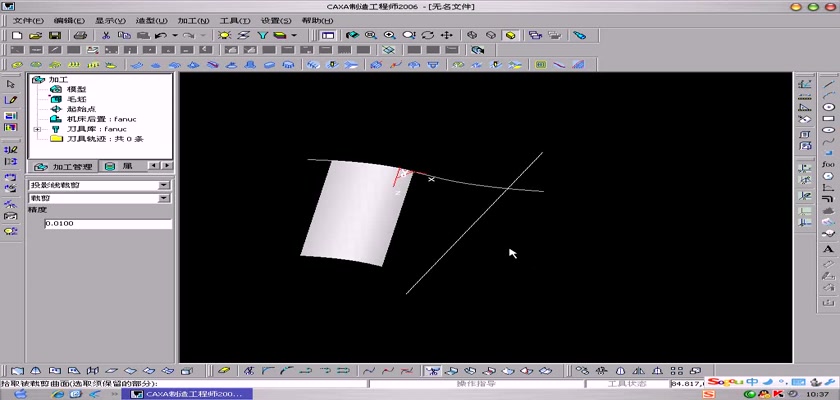Screen dimensions: 840x400
Task: Undo the last action with the curved arrow
Action: [161, 35]
